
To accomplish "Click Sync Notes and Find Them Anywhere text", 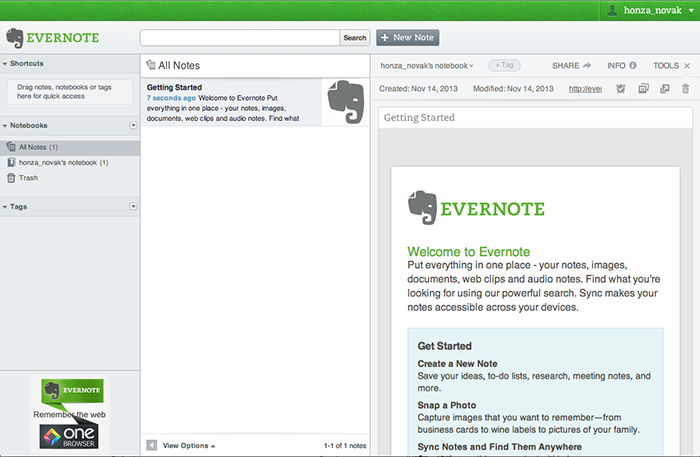I will 499,447.
